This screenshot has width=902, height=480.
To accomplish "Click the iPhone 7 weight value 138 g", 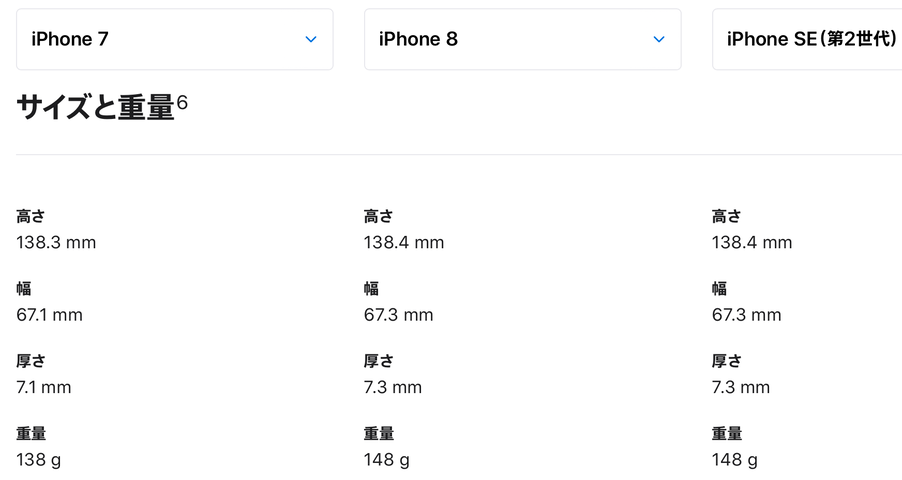I will coord(39,460).
